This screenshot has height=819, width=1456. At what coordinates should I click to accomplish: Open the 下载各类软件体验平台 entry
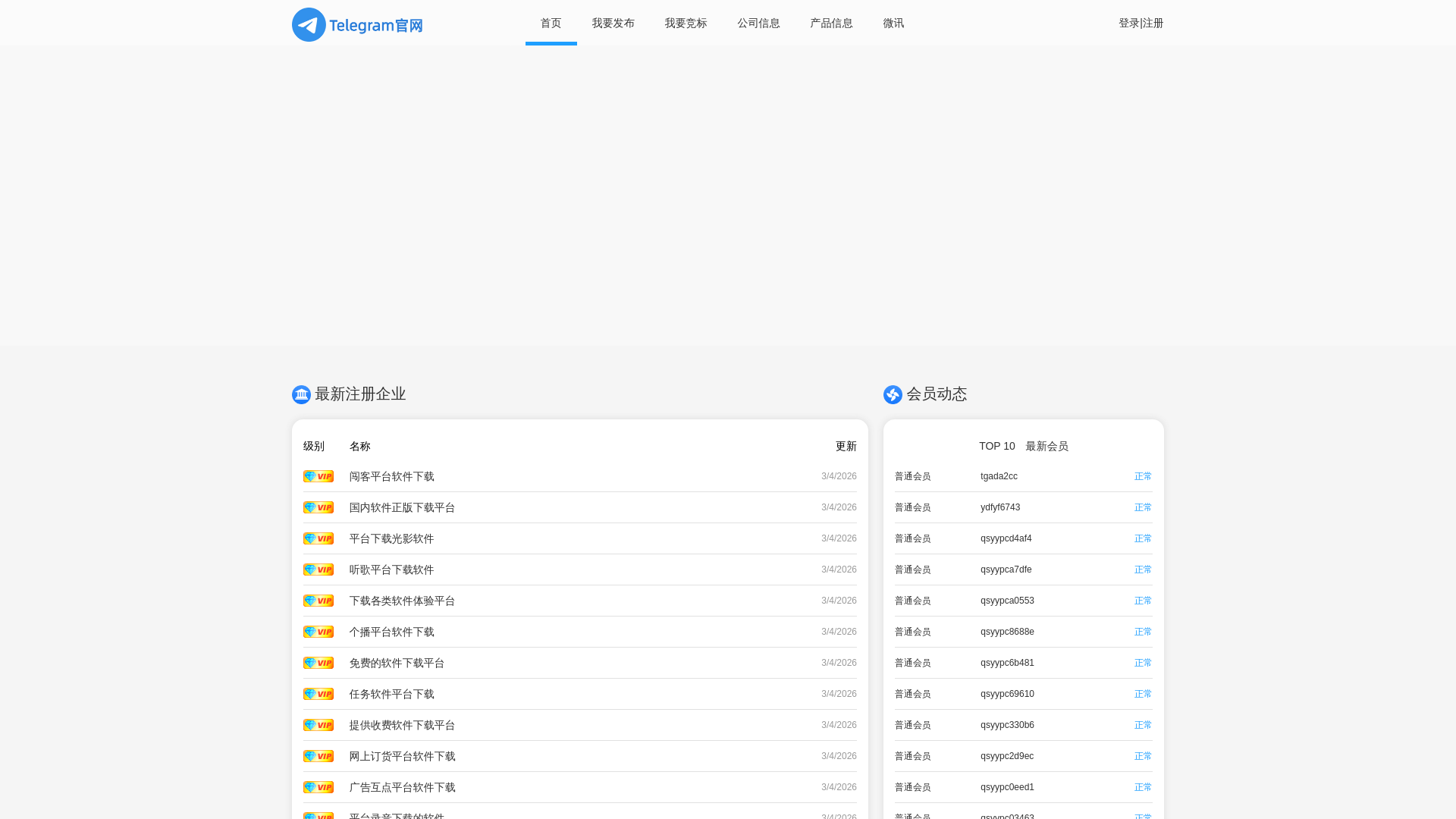click(403, 601)
